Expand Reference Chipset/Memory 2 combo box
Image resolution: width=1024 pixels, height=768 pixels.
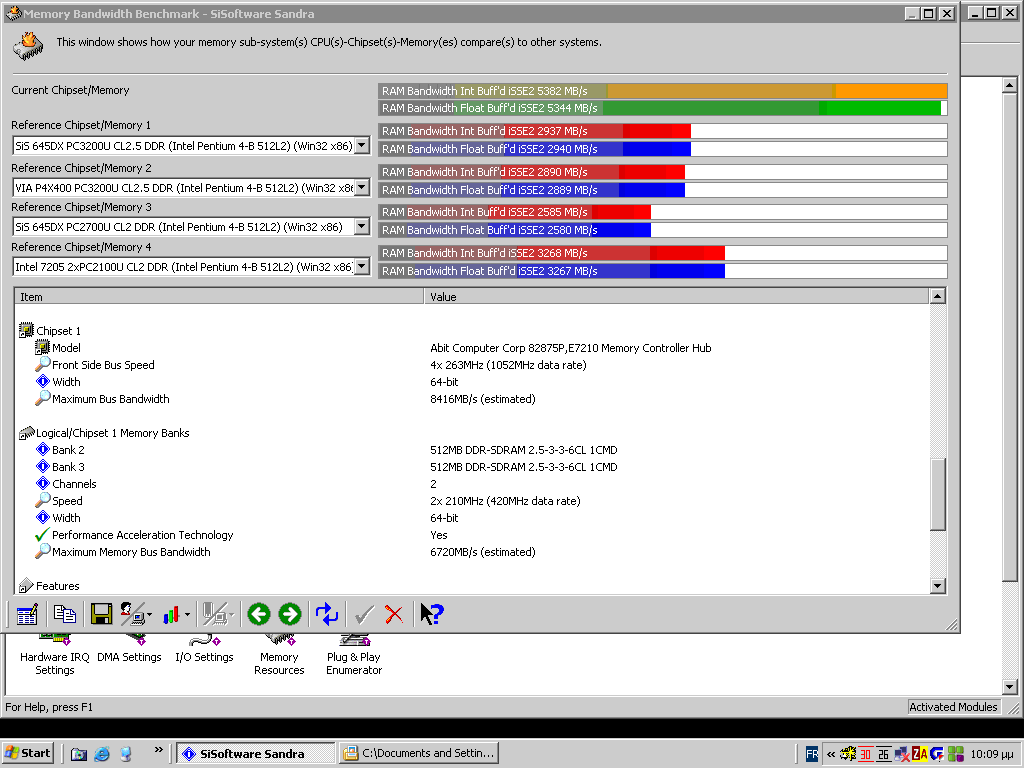click(361, 187)
